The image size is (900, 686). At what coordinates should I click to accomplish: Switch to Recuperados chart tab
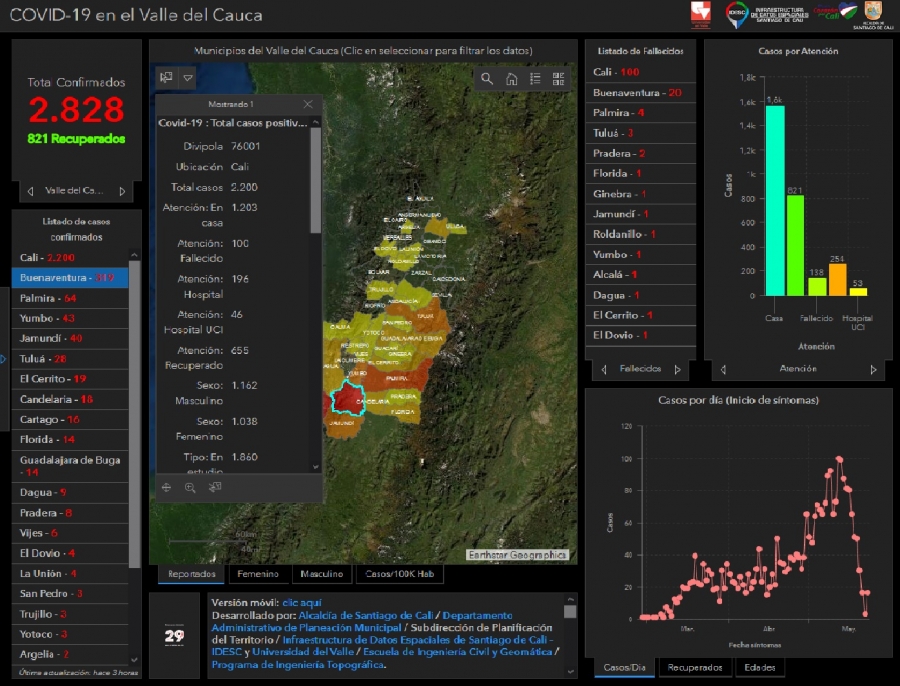coord(694,667)
